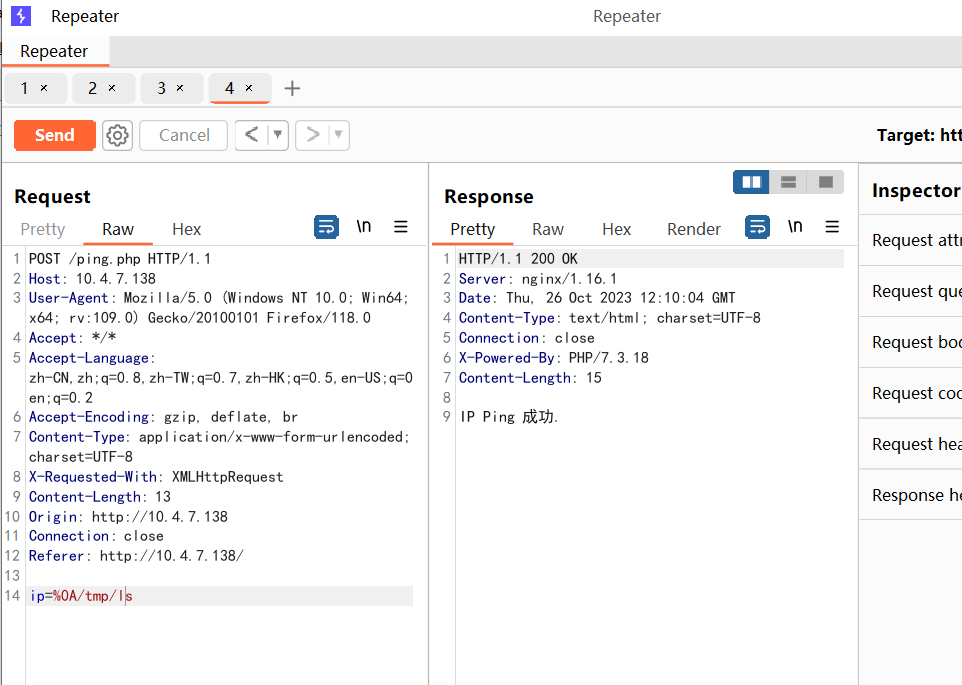Toggle word wrap in the Request panel
Viewport: 962px width, 685px height.
pos(326,227)
